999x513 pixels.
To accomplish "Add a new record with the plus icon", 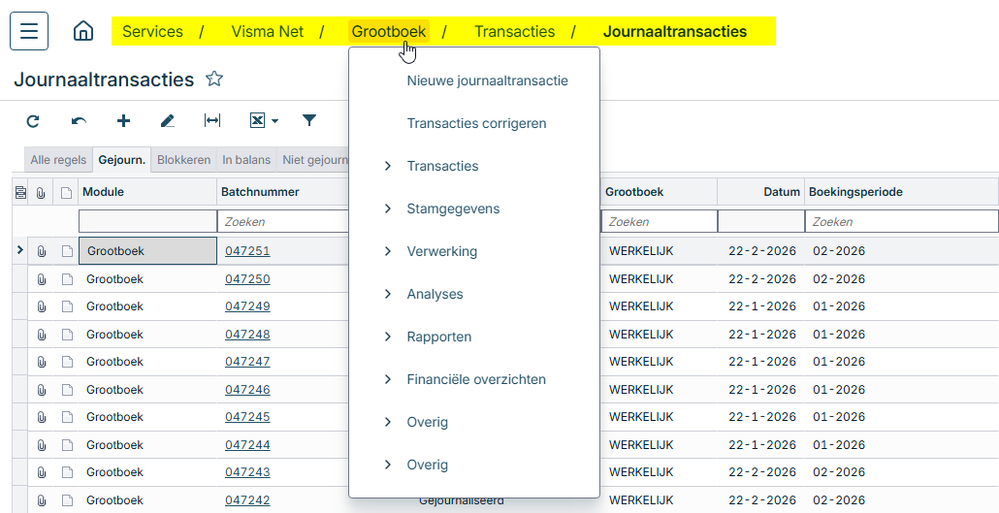I will click(124, 120).
